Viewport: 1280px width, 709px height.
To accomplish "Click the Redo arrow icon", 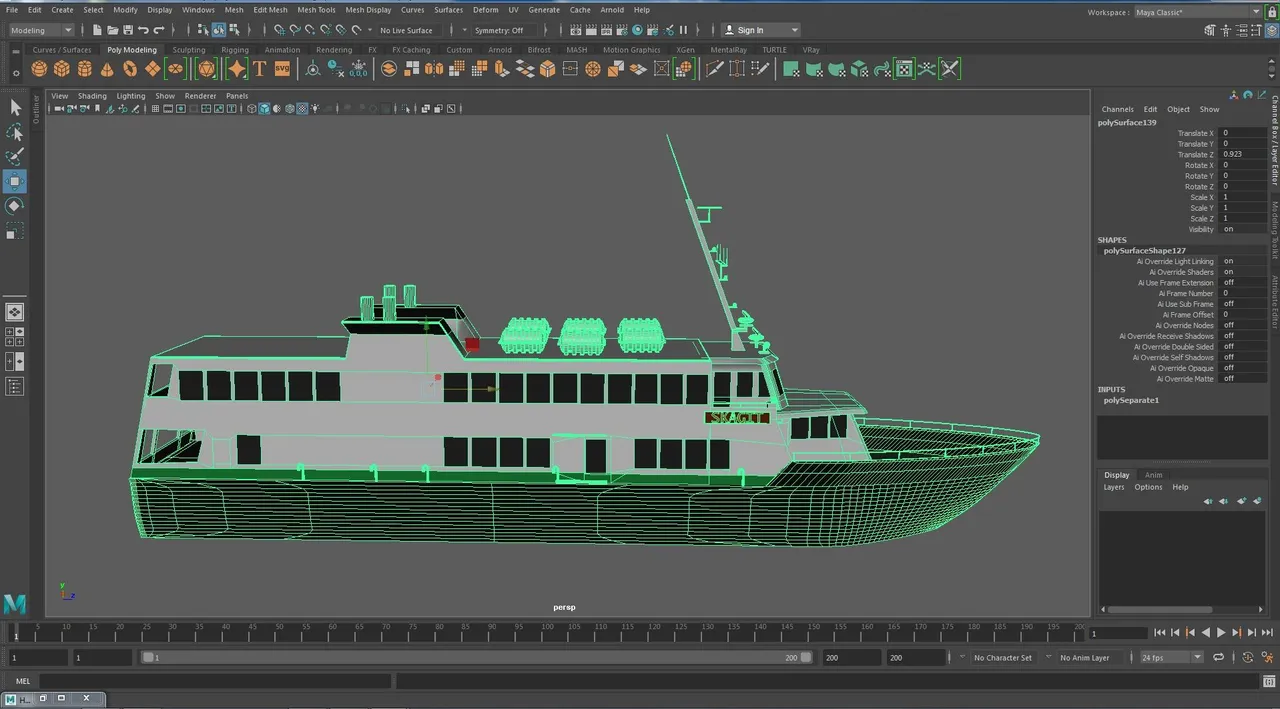I will pyautogui.click(x=159, y=30).
